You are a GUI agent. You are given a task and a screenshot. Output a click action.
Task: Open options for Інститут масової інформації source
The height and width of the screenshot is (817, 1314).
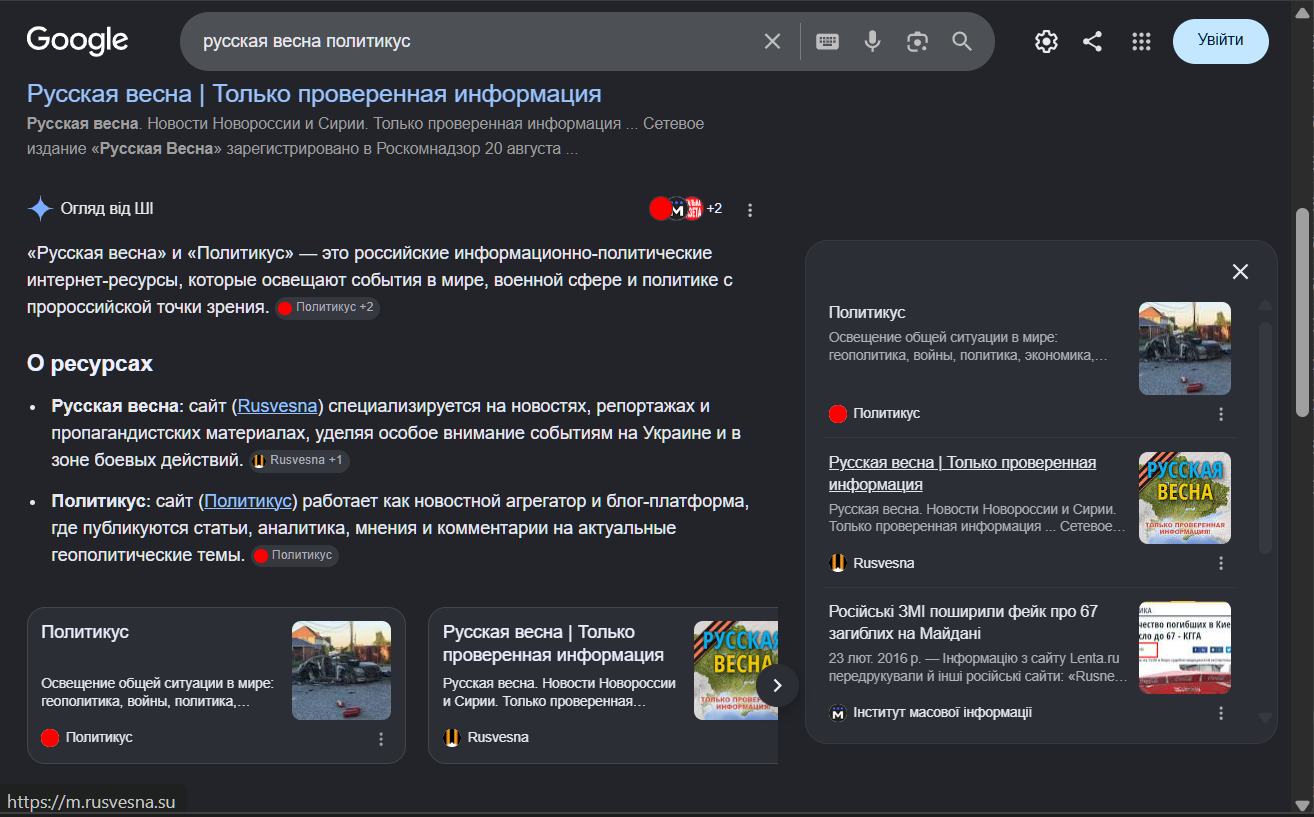pos(1221,713)
